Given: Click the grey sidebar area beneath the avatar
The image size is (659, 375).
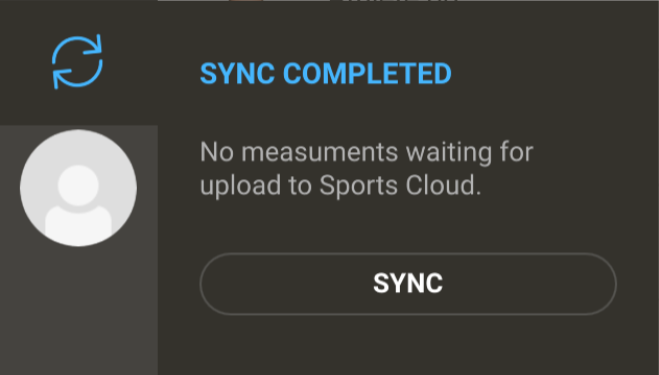Looking at the screenshot, I should tap(79, 311).
